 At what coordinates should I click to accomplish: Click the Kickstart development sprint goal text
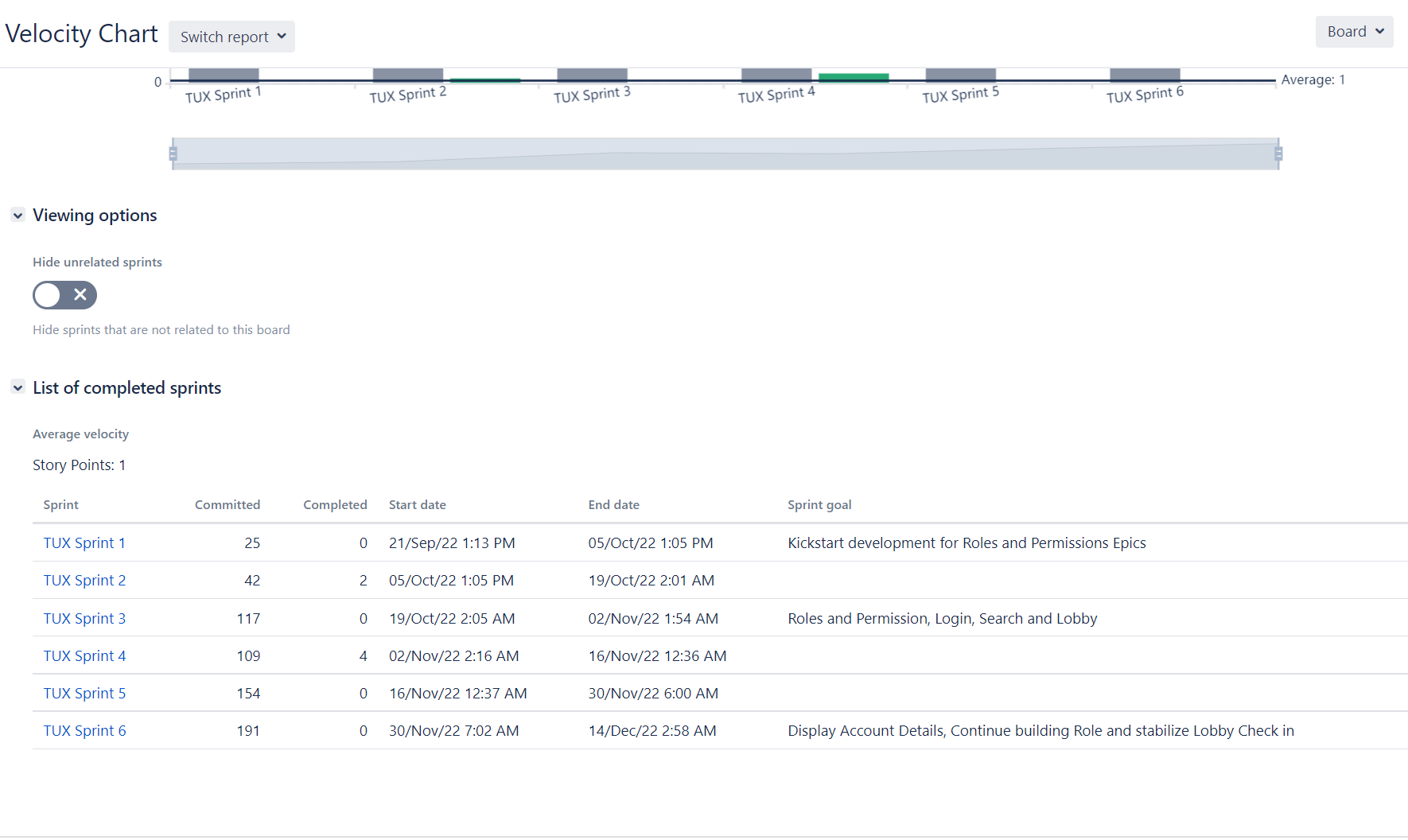tap(967, 543)
